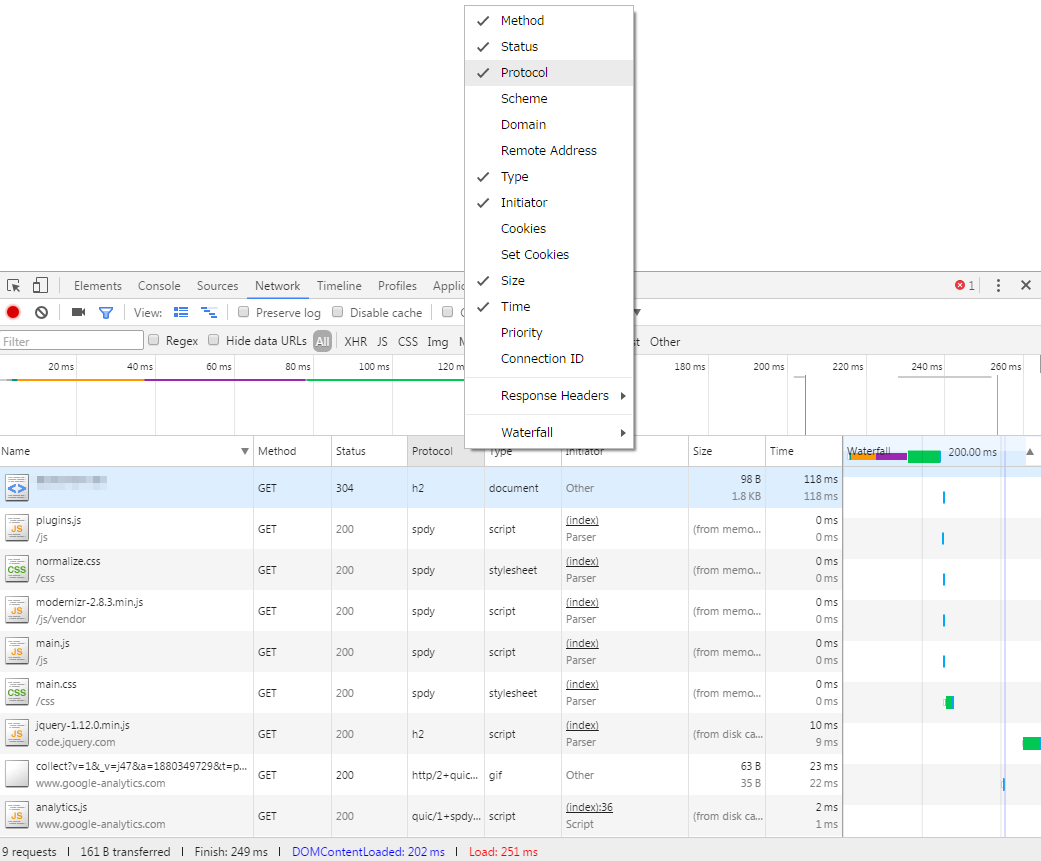Switch to the Console tab
The width and height of the screenshot is (1041, 861).
(159, 285)
